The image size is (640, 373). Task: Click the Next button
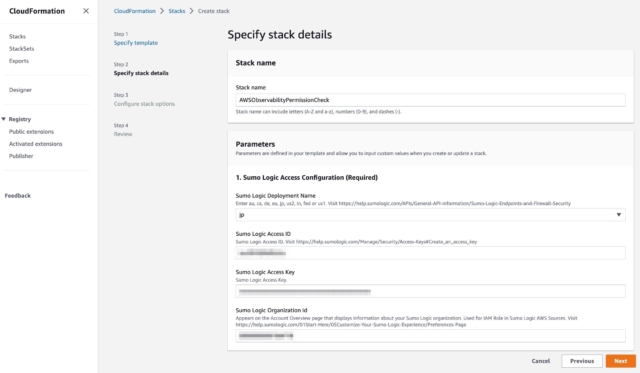pyautogui.click(x=620, y=361)
